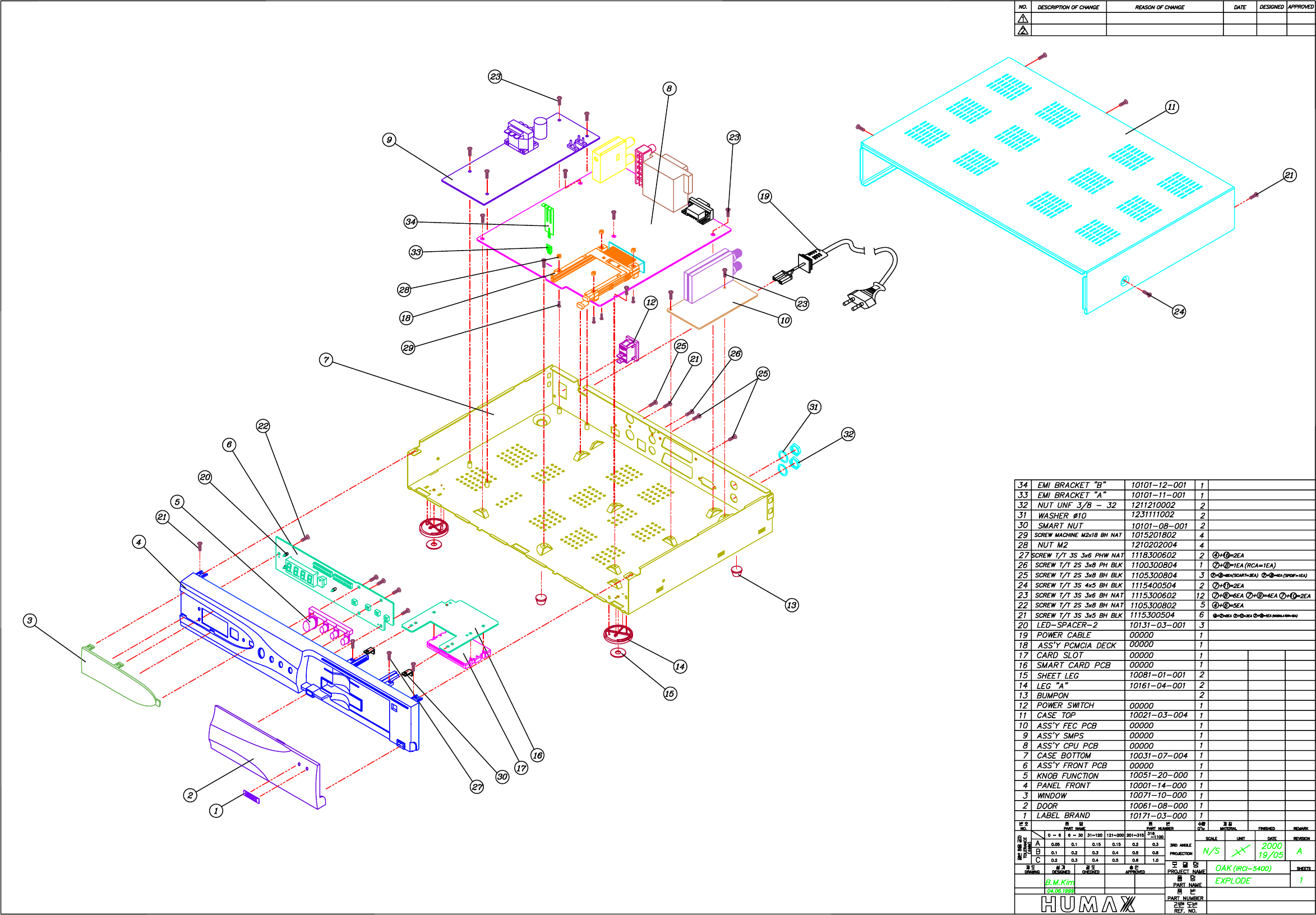
Task: Click the LABEL BRAND entry in table
Action: coord(1063,816)
